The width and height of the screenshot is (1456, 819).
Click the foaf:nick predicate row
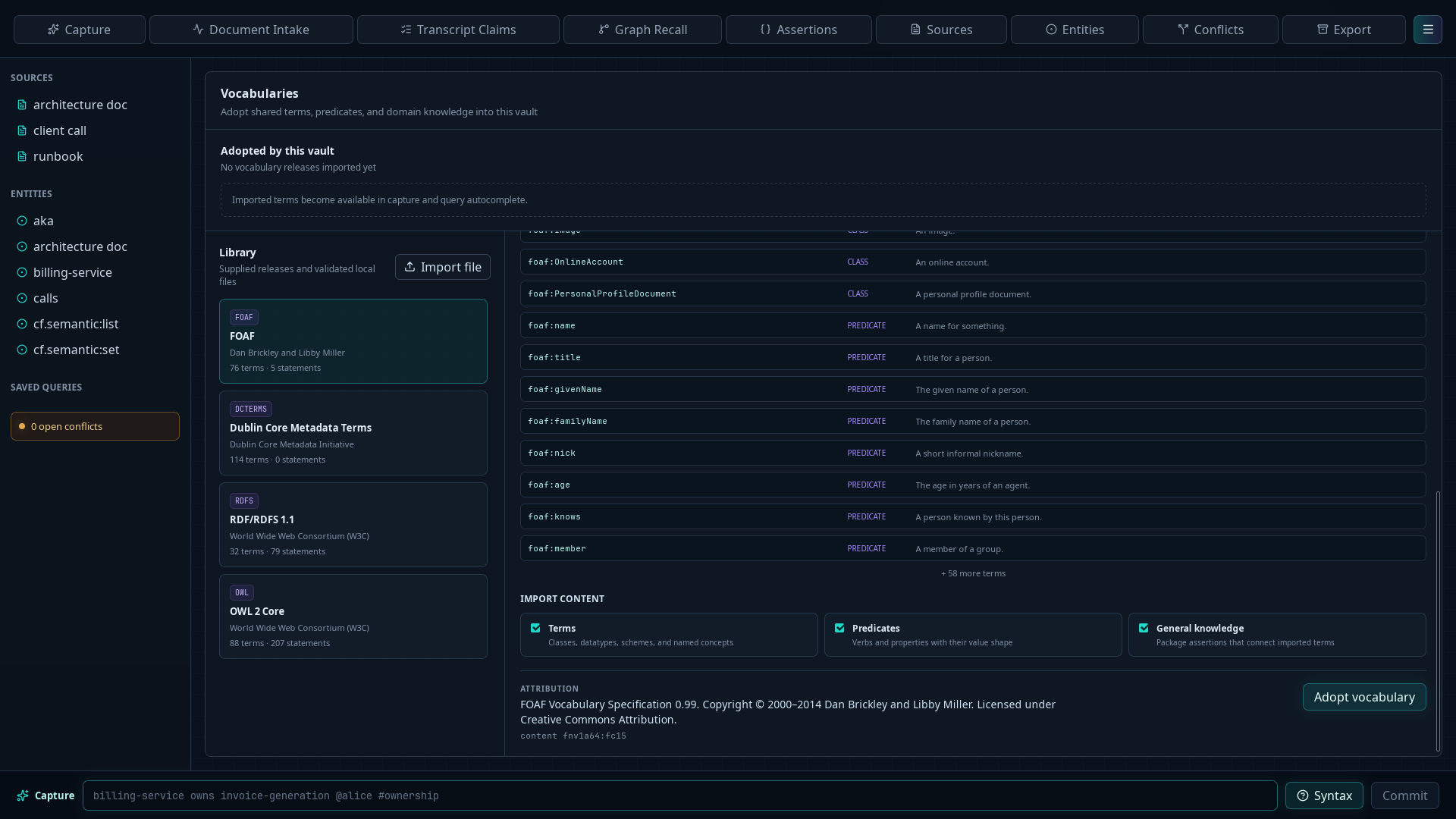point(973,453)
